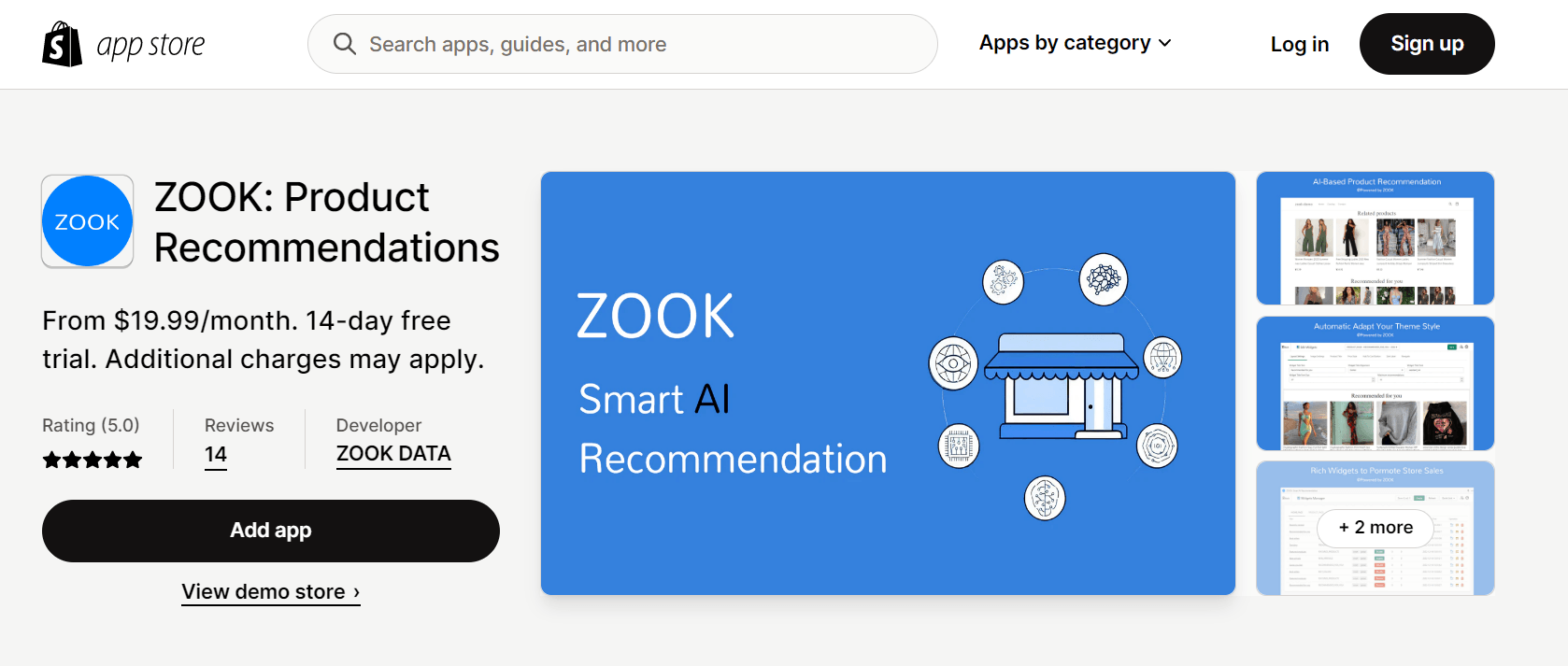Screen dimensions: 1568x666
Task: Click the AI-Based Product Recommendation thumbnail
Action: (1374, 238)
